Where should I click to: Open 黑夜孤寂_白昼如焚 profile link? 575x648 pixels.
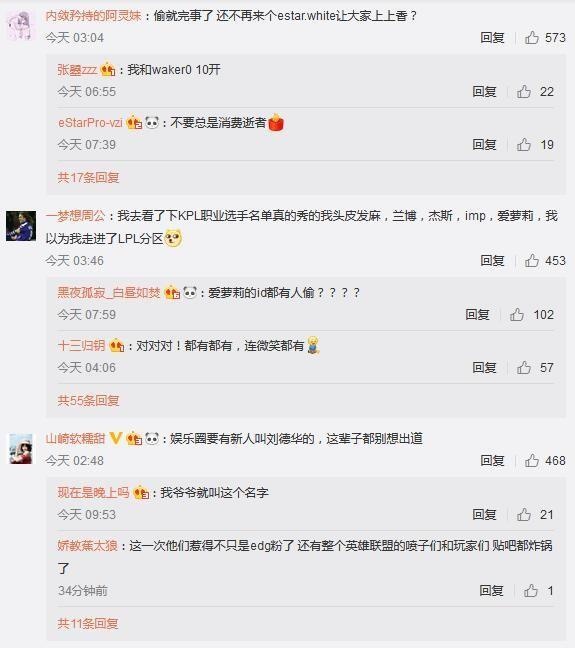pyautogui.click(x=109, y=293)
